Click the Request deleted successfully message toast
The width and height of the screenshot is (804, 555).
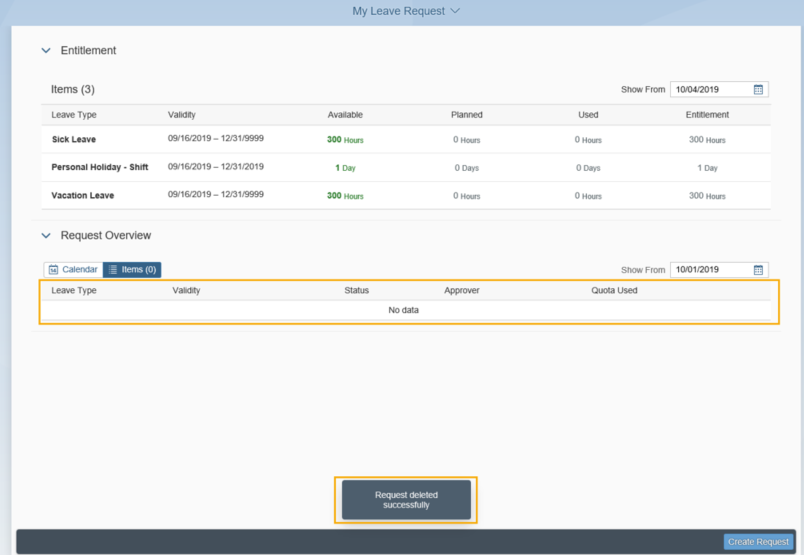(x=406, y=500)
